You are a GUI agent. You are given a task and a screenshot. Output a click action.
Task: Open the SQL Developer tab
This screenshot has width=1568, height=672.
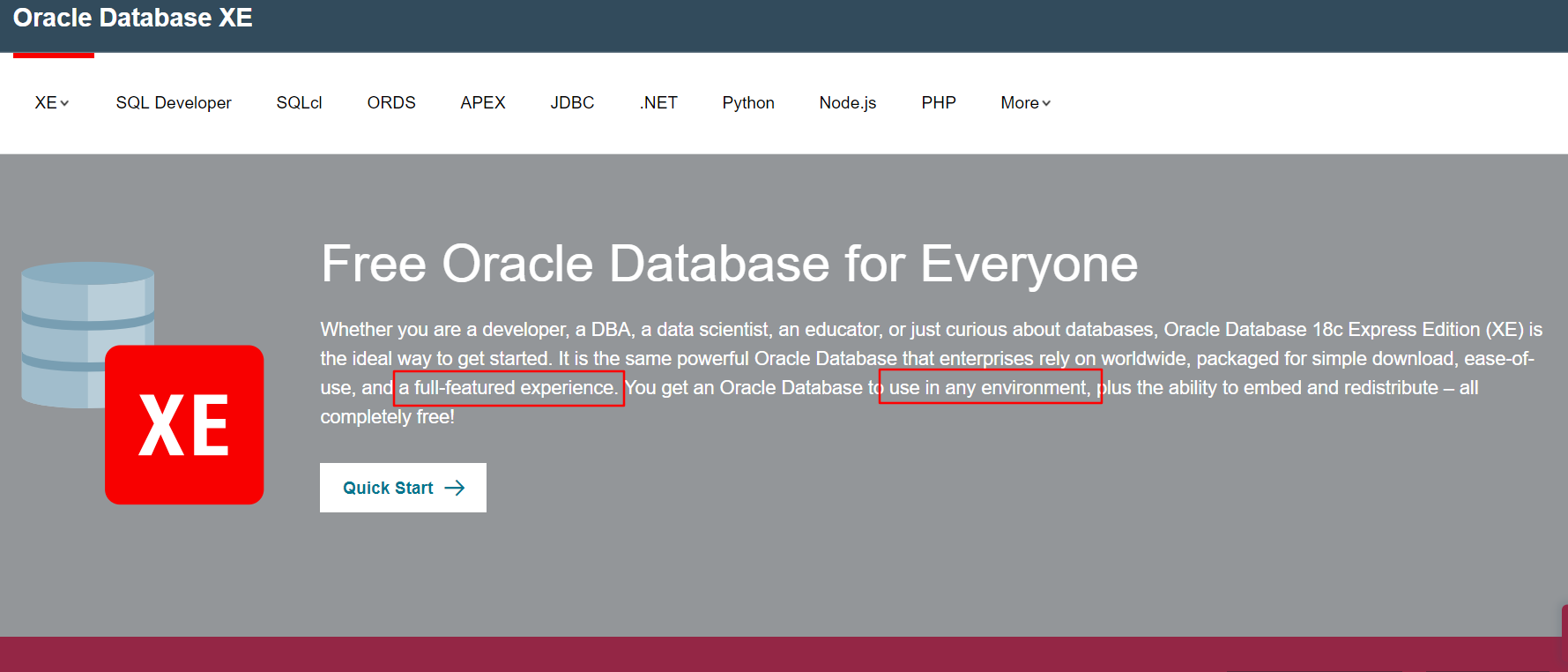pyautogui.click(x=174, y=103)
